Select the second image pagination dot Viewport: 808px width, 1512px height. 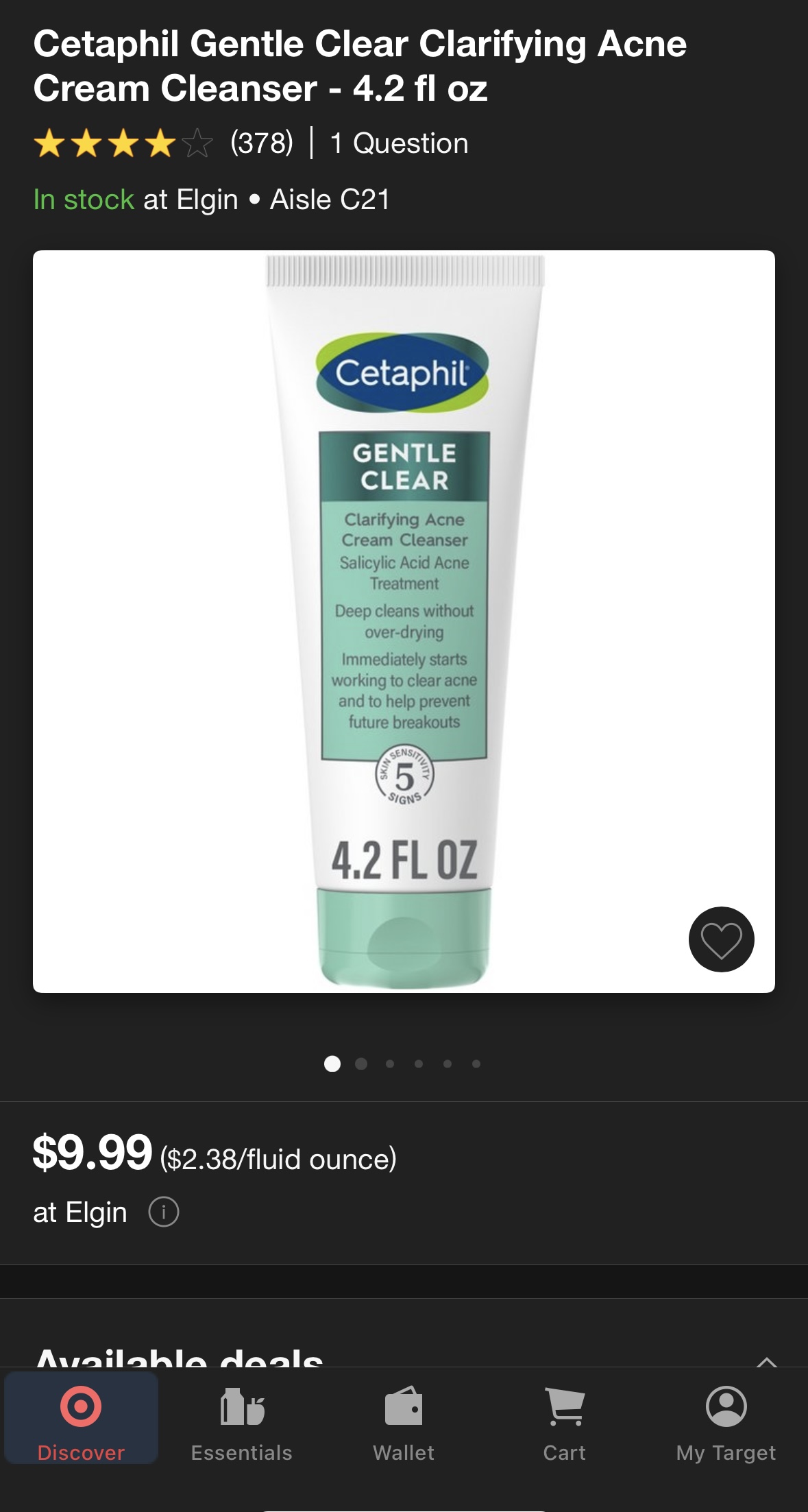361,1064
